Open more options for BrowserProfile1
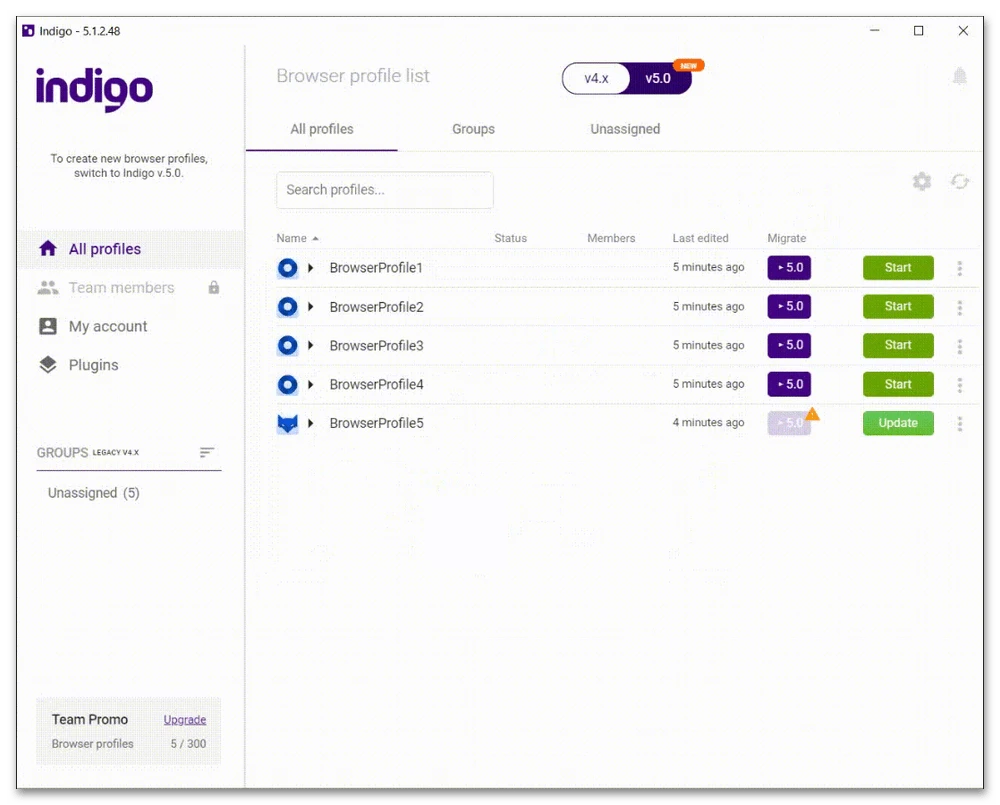 click(x=959, y=268)
